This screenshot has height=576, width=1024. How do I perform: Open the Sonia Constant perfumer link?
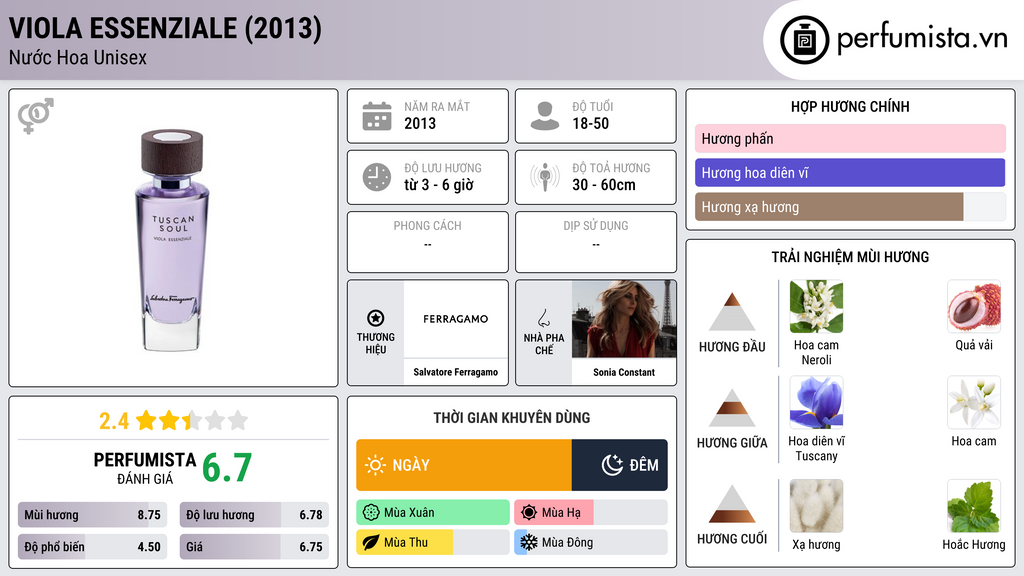click(x=624, y=372)
